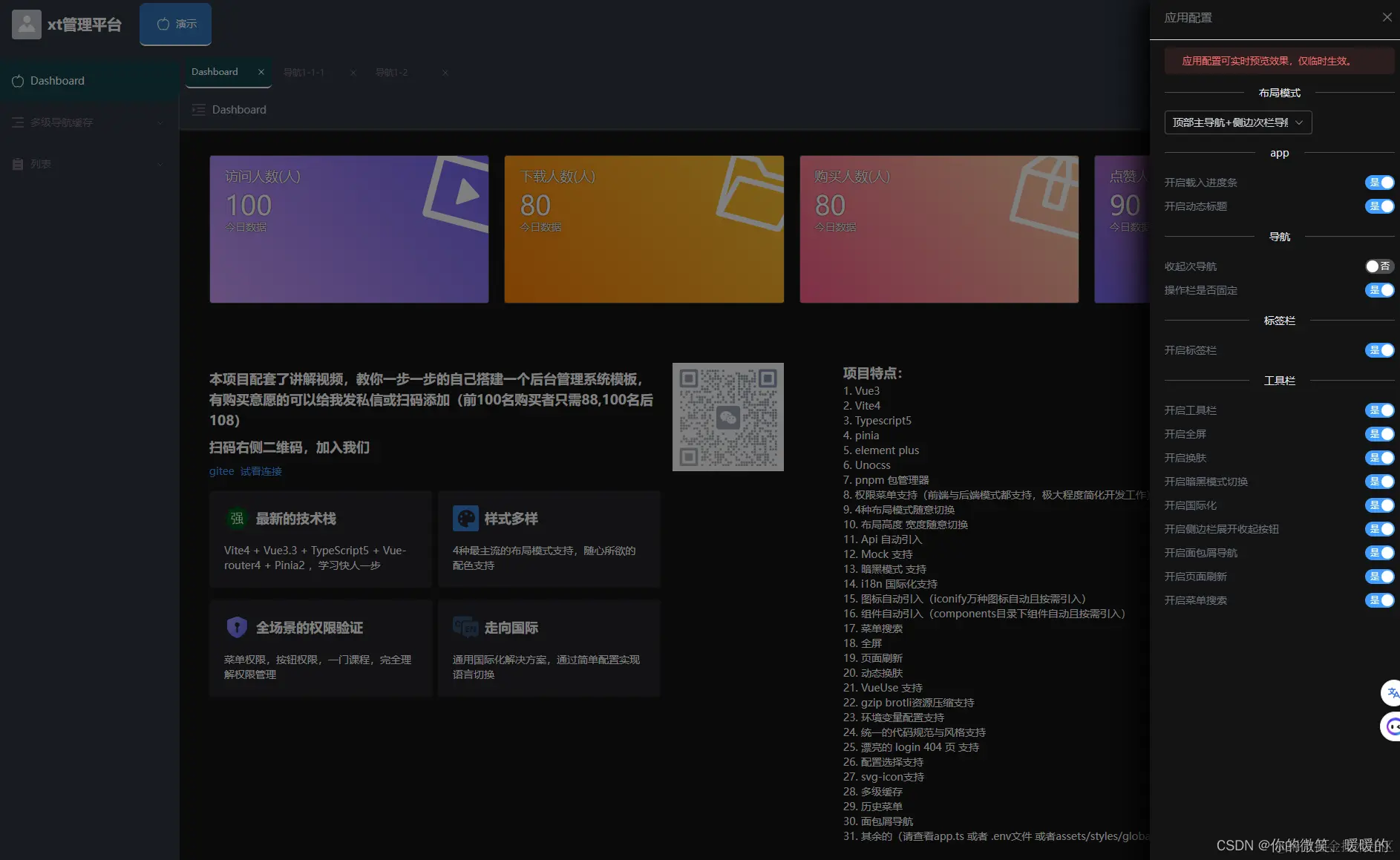Close the Dashboard tab
Screen dimensions: 1400x860
tap(261, 72)
